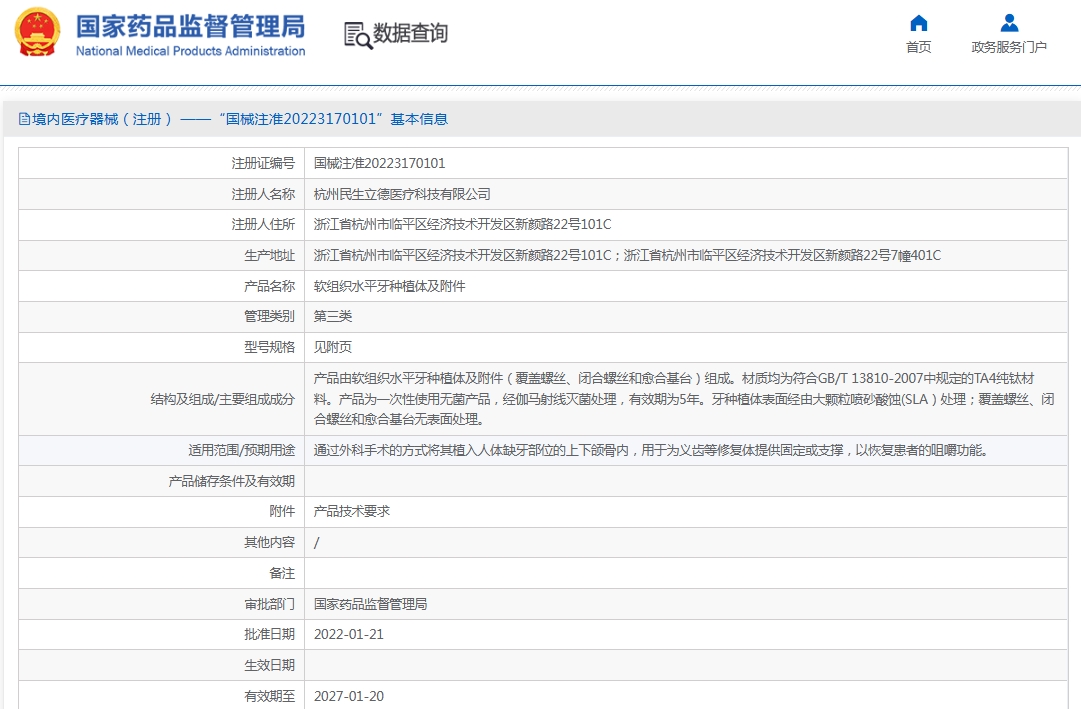Viewport: 1081px width, 709px height.
Task: Click the document icon beside 境内医疗器械
Action: 24,119
